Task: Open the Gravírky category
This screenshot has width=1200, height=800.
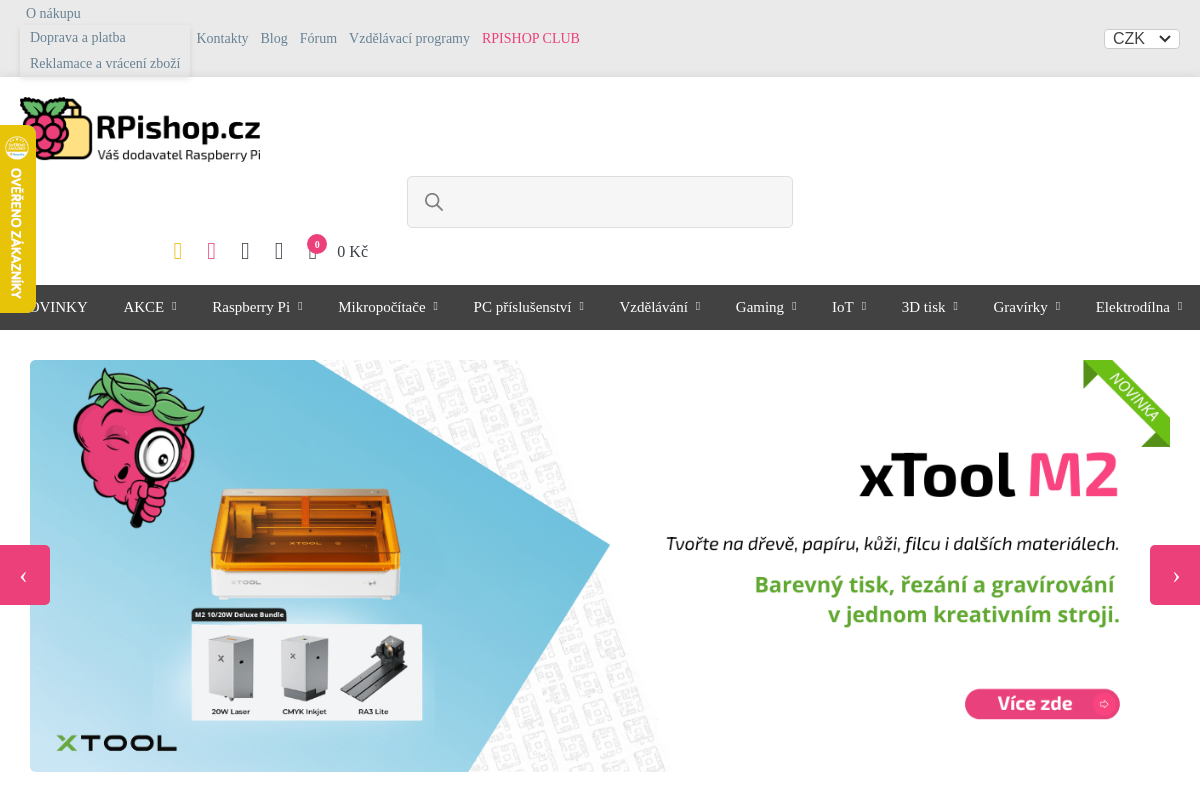Action: [x=1020, y=307]
